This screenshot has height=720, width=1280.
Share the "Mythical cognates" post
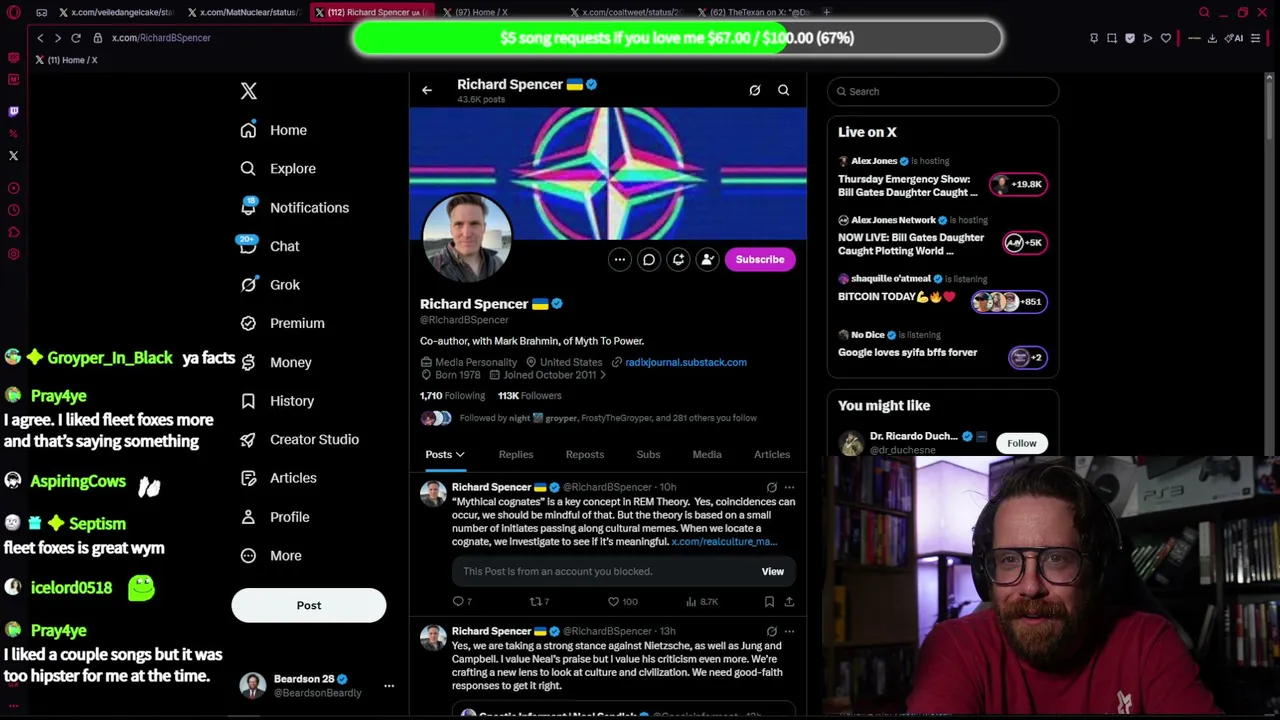click(x=789, y=601)
